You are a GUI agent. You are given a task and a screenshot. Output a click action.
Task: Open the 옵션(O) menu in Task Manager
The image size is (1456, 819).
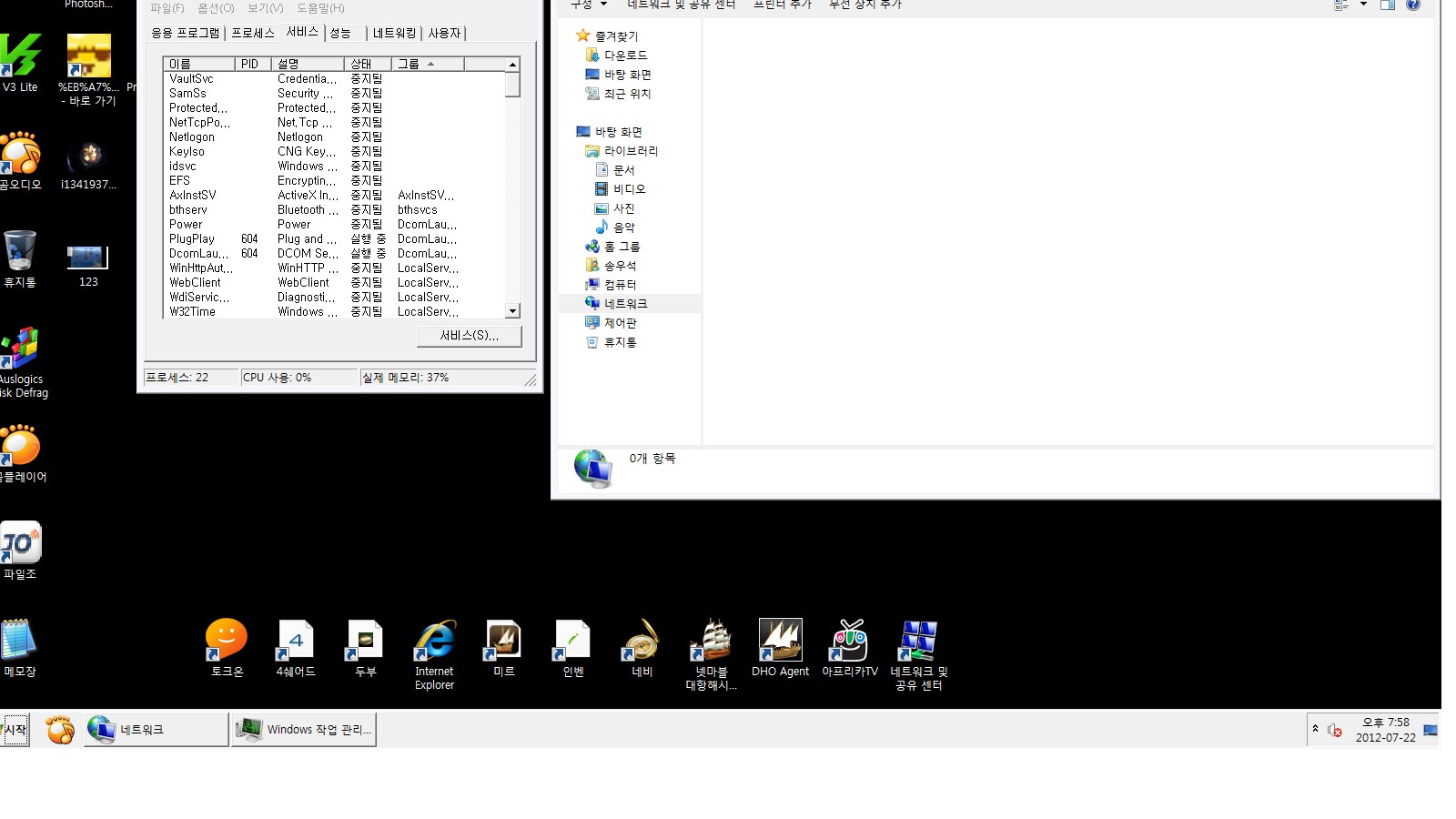216,8
